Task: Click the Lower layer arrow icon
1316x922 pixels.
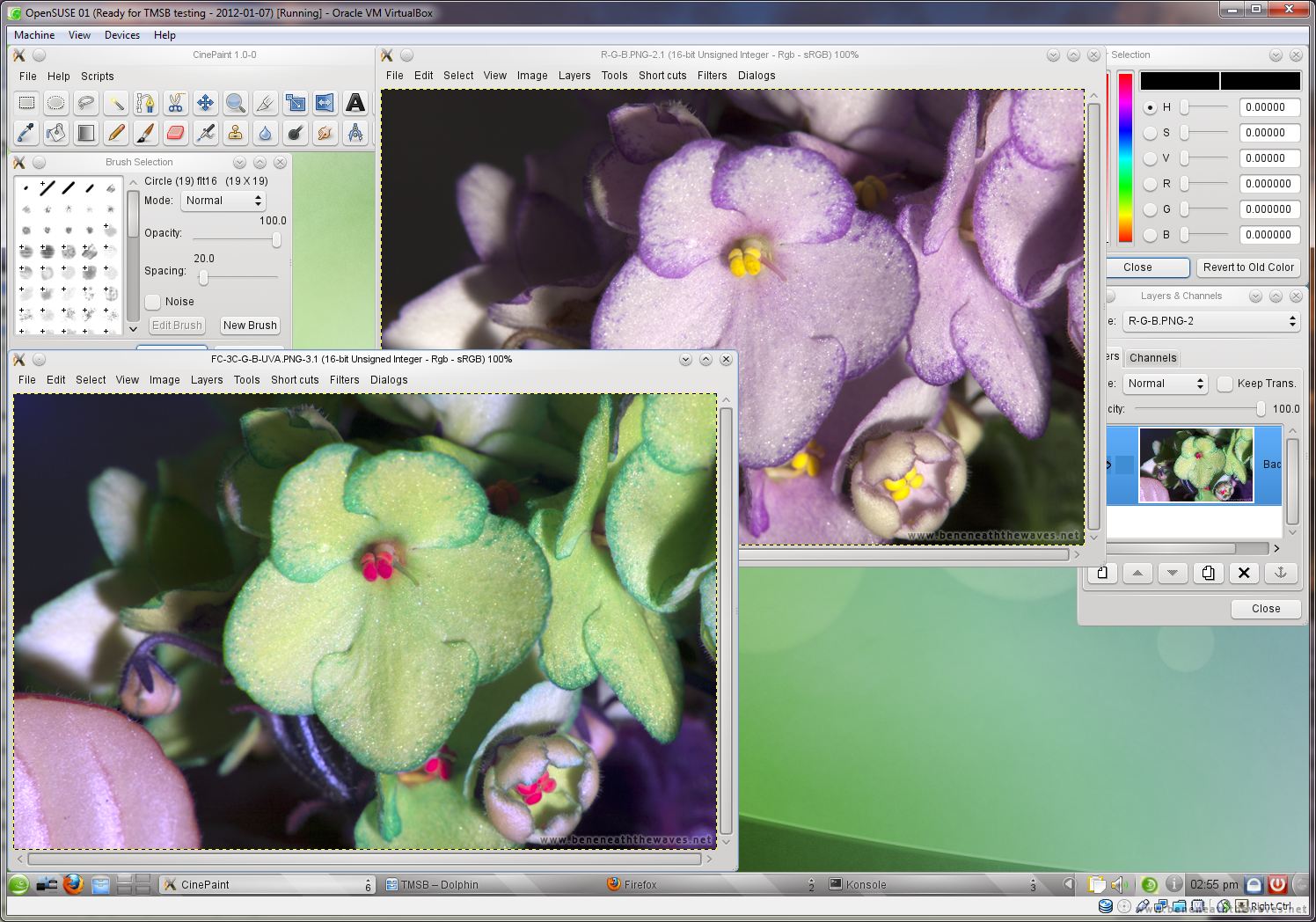Action: [1173, 573]
